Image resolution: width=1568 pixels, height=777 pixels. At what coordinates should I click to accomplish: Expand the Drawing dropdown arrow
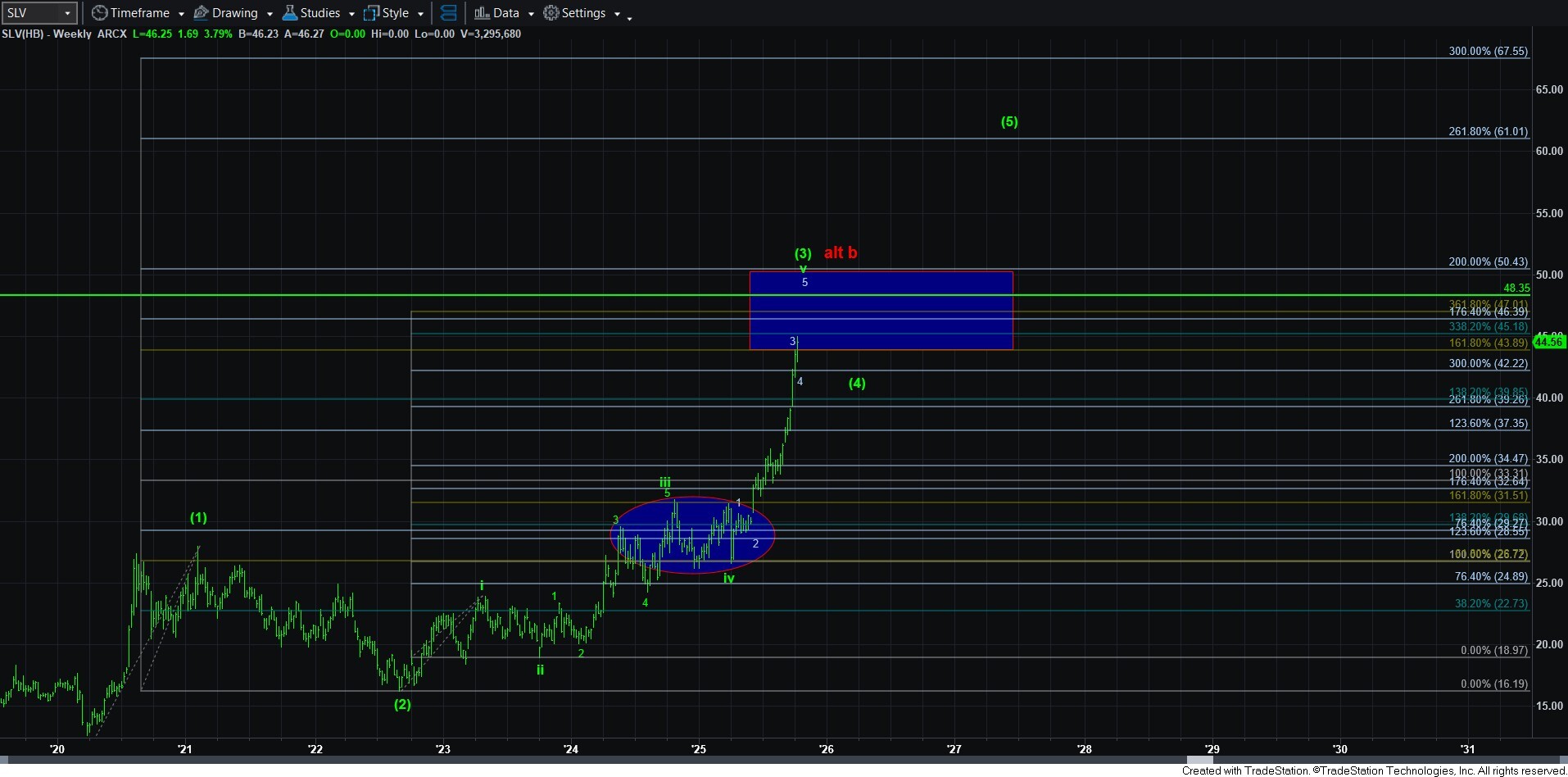[x=270, y=14]
